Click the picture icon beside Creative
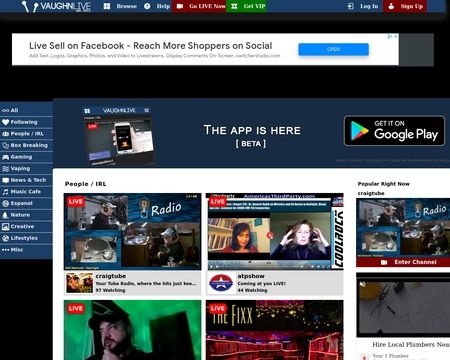The image size is (450, 360). pyautogui.click(x=5, y=227)
